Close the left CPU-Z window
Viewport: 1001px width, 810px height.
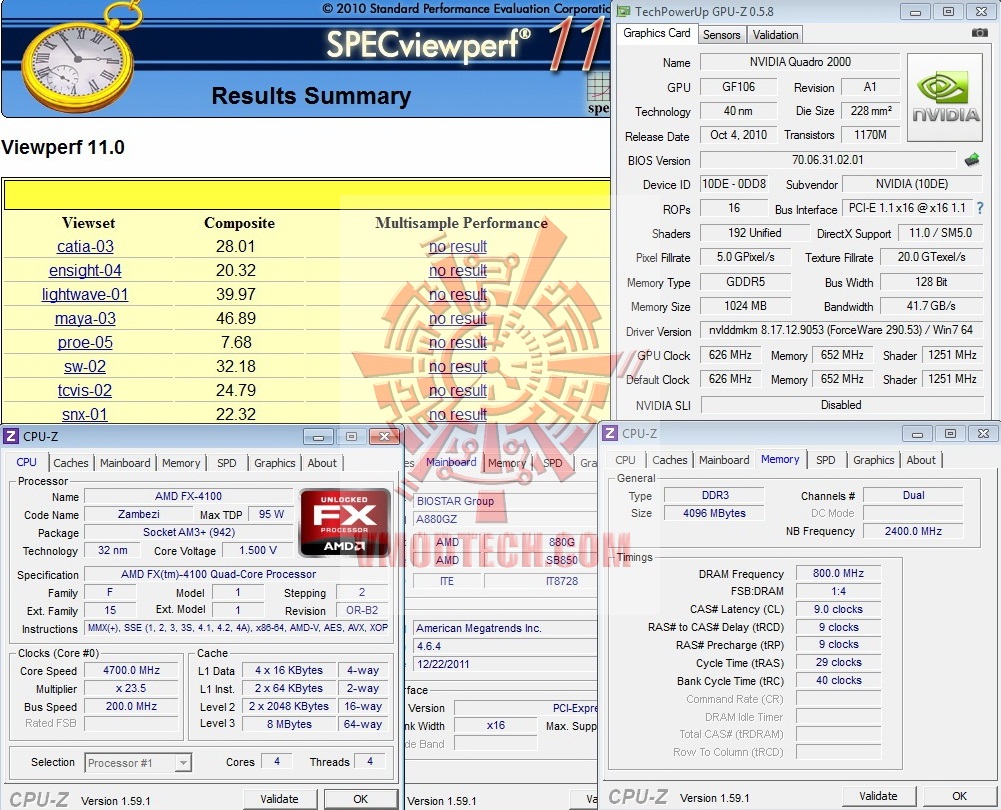pos(384,437)
